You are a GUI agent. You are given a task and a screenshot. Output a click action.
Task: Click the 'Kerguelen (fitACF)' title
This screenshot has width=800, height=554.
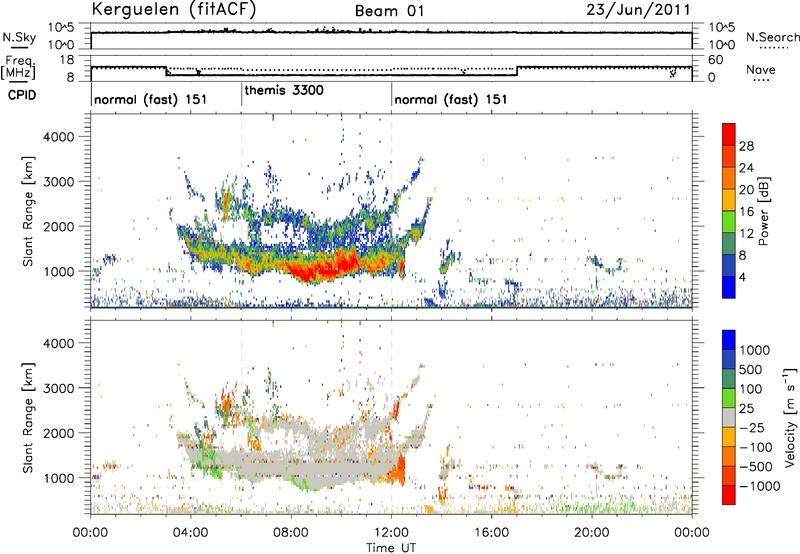coord(174,10)
